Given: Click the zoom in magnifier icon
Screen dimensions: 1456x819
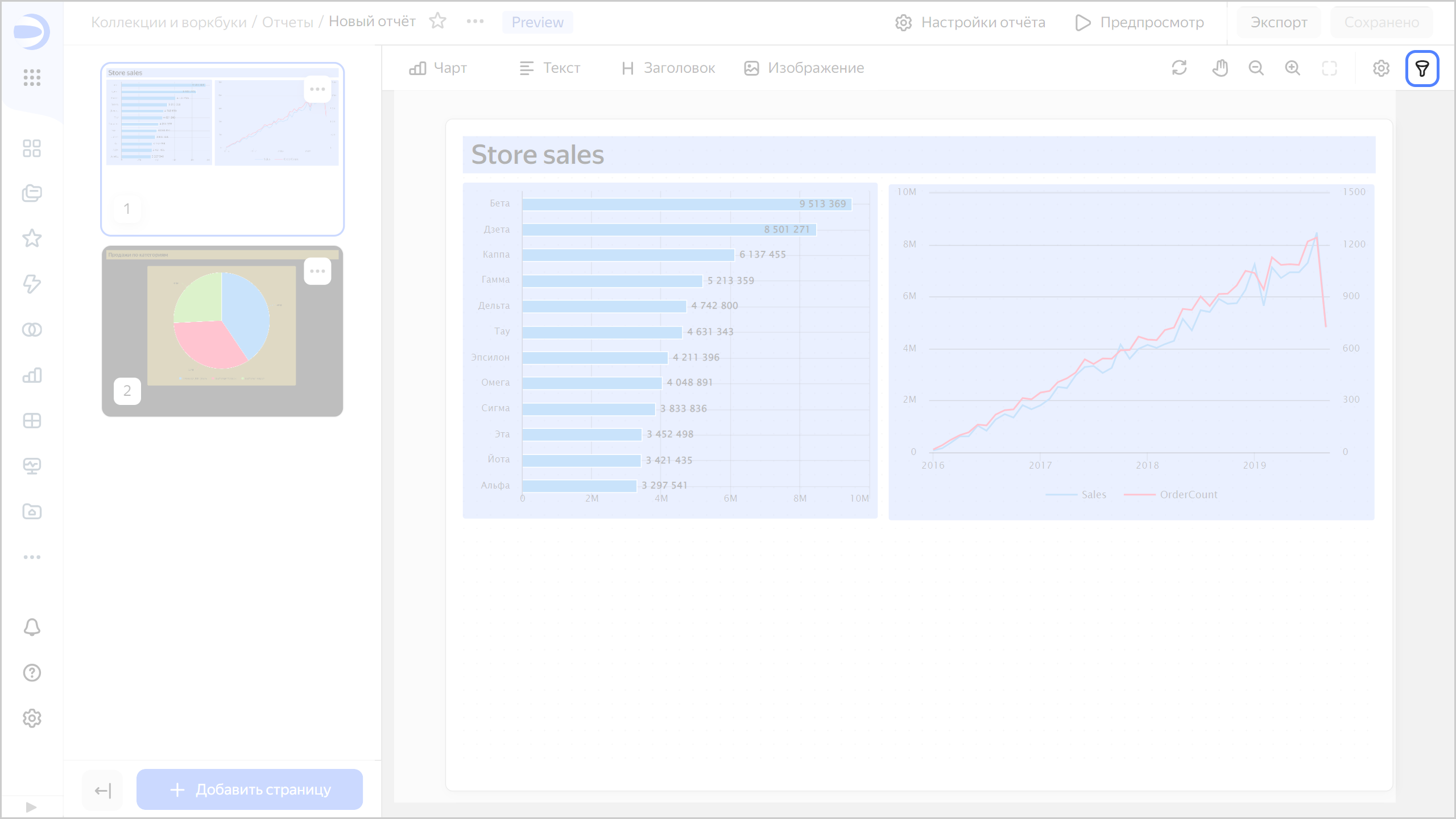Looking at the screenshot, I should [x=1292, y=68].
